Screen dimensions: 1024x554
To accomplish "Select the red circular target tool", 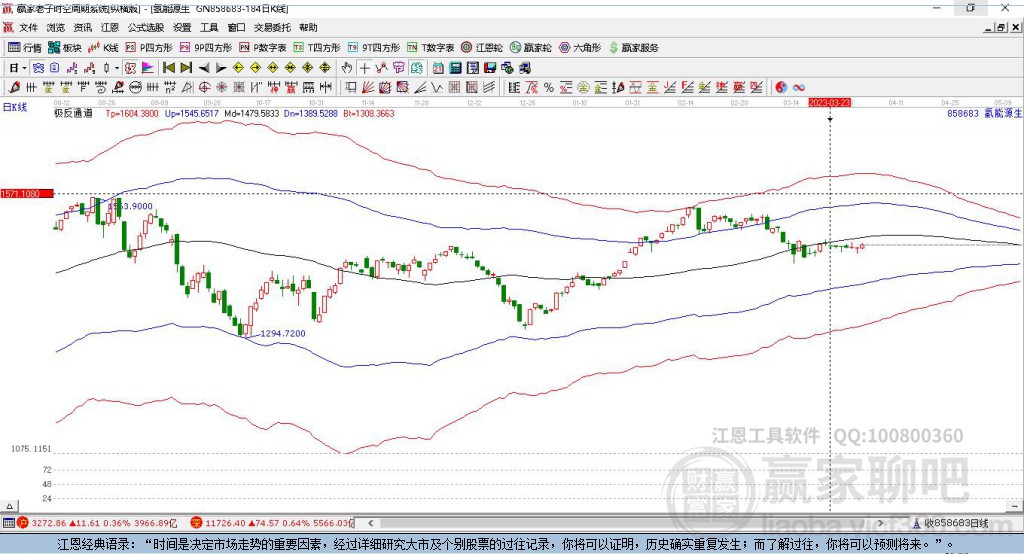I will pyautogui.click(x=204, y=88).
